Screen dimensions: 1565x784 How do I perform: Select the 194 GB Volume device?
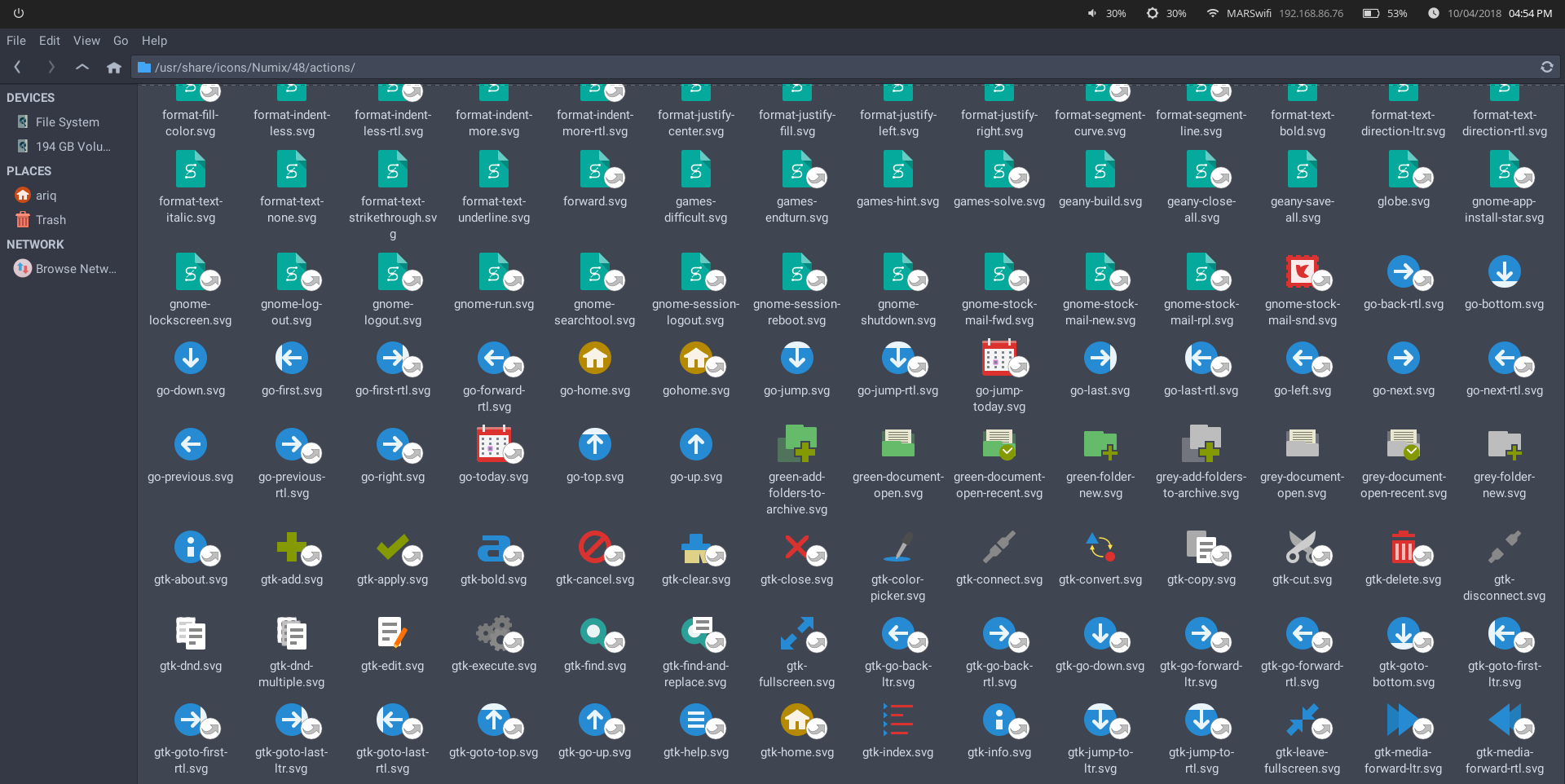point(73,146)
